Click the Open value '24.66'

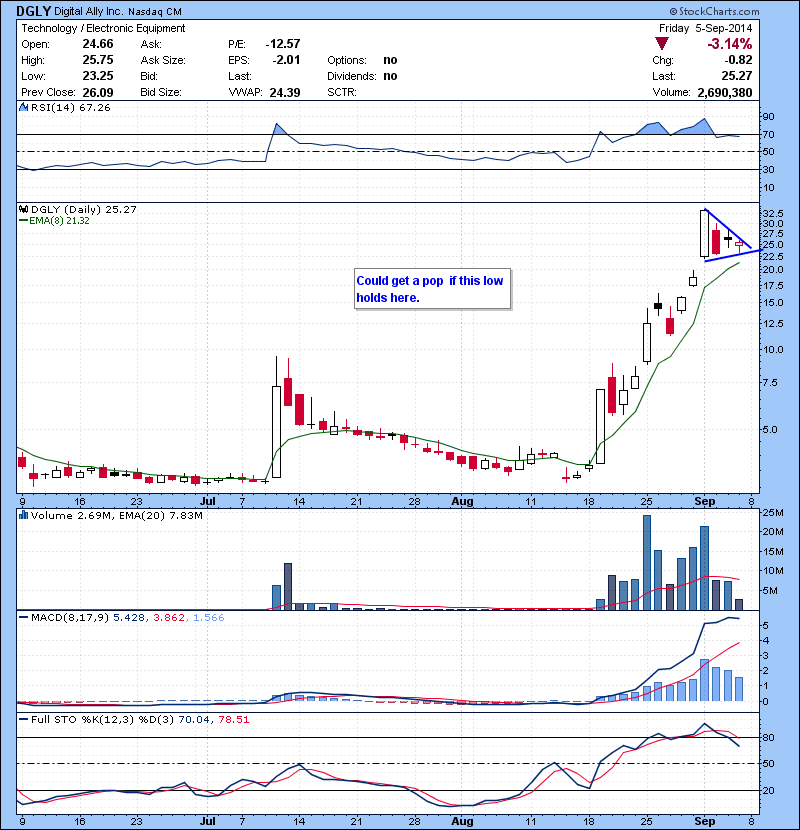(98, 44)
